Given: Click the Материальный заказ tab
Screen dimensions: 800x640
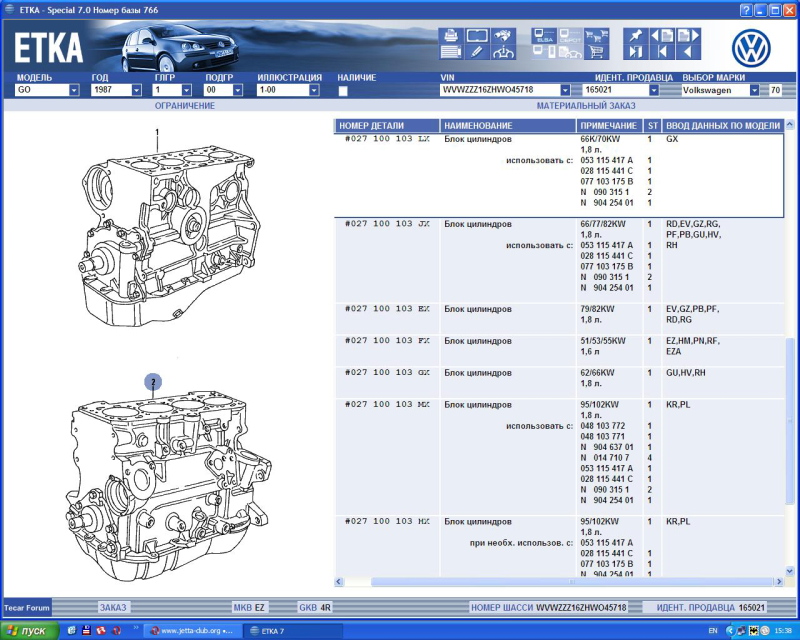Looking at the screenshot, I should tap(586, 106).
